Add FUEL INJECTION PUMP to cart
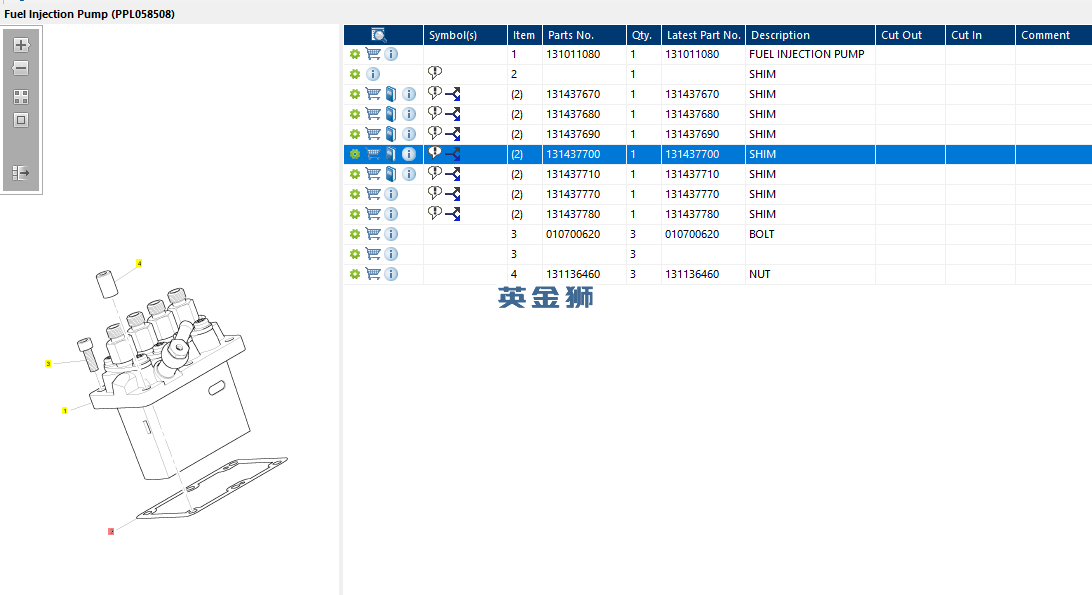Image resolution: width=1092 pixels, height=595 pixels. (x=373, y=54)
